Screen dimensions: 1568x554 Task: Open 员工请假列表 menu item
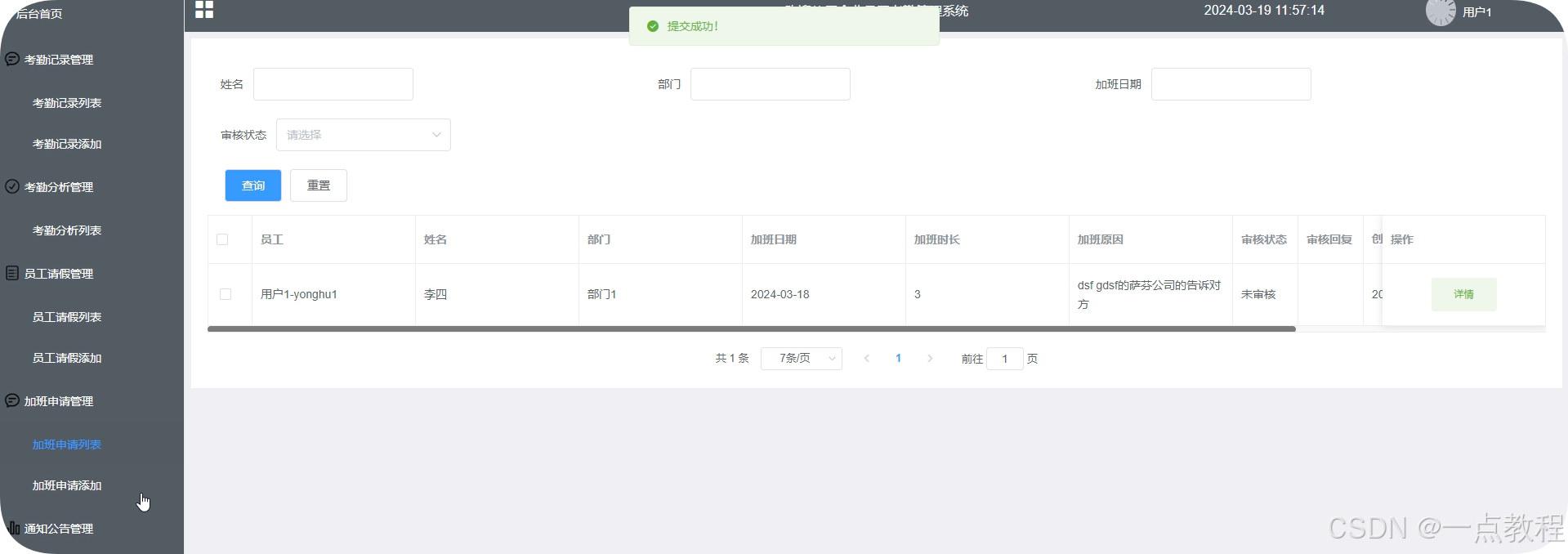[x=67, y=317]
